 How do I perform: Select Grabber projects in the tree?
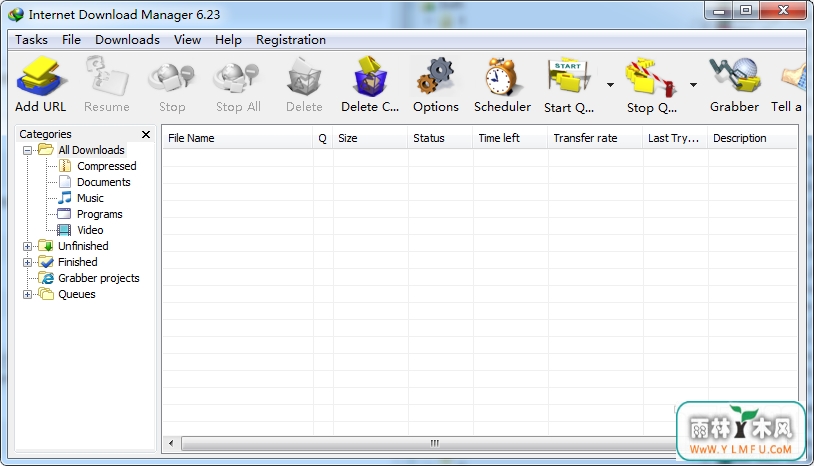(x=99, y=278)
